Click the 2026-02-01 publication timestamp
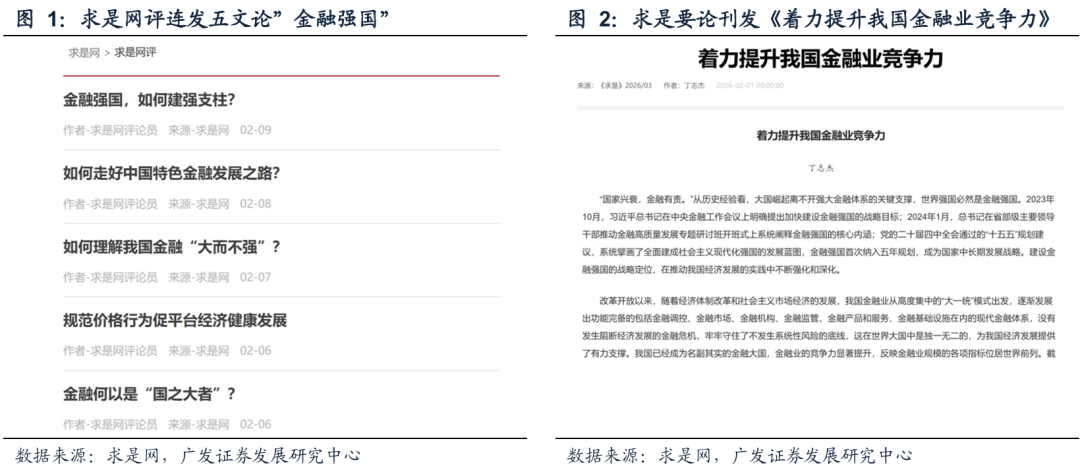The image size is (1080, 474). 749,87
